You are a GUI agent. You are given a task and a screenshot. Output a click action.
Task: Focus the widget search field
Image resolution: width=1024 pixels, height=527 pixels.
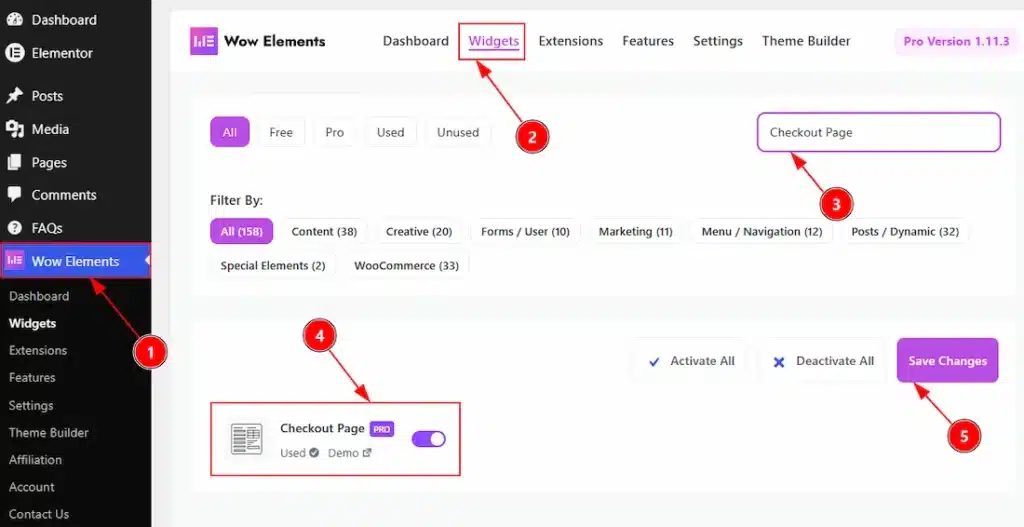coord(878,132)
